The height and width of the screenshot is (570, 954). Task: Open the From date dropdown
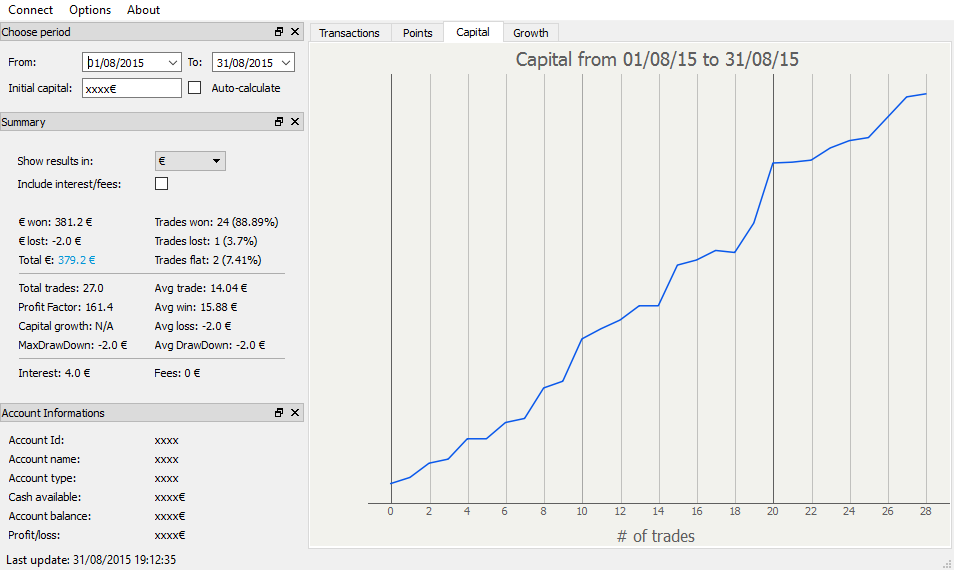(x=174, y=62)
